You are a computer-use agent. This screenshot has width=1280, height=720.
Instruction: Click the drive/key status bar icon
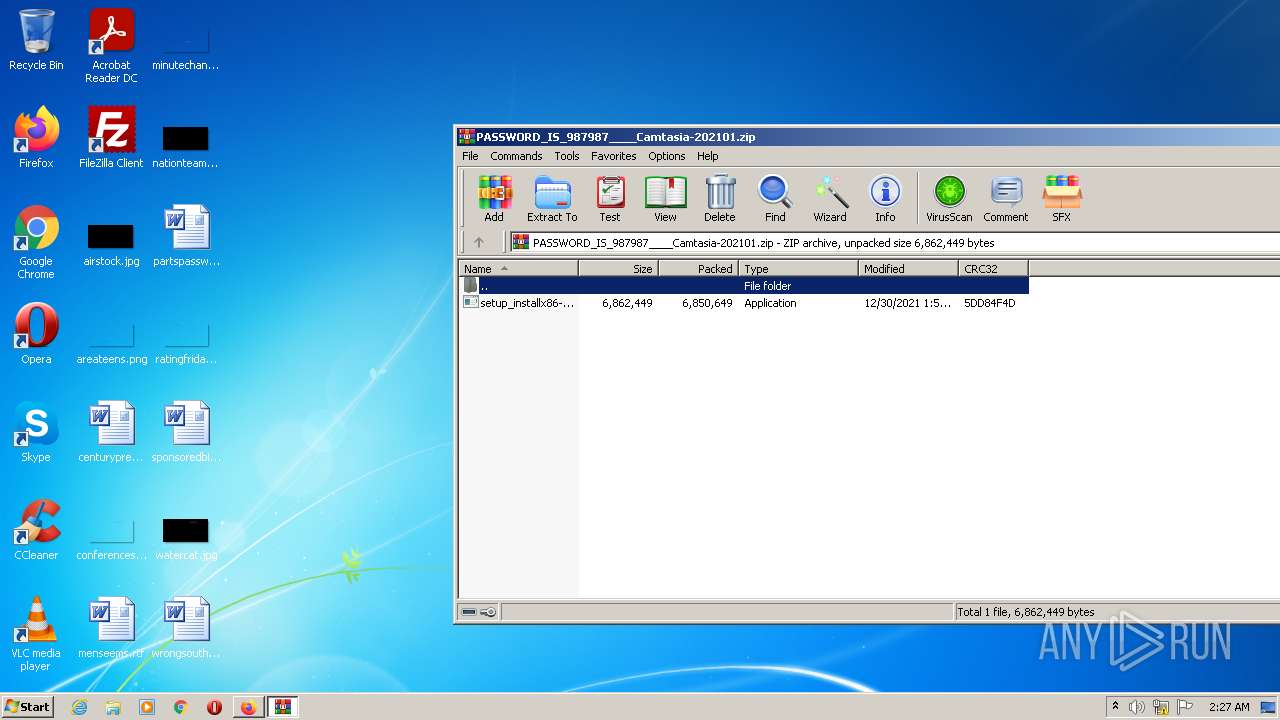(478, 612)
